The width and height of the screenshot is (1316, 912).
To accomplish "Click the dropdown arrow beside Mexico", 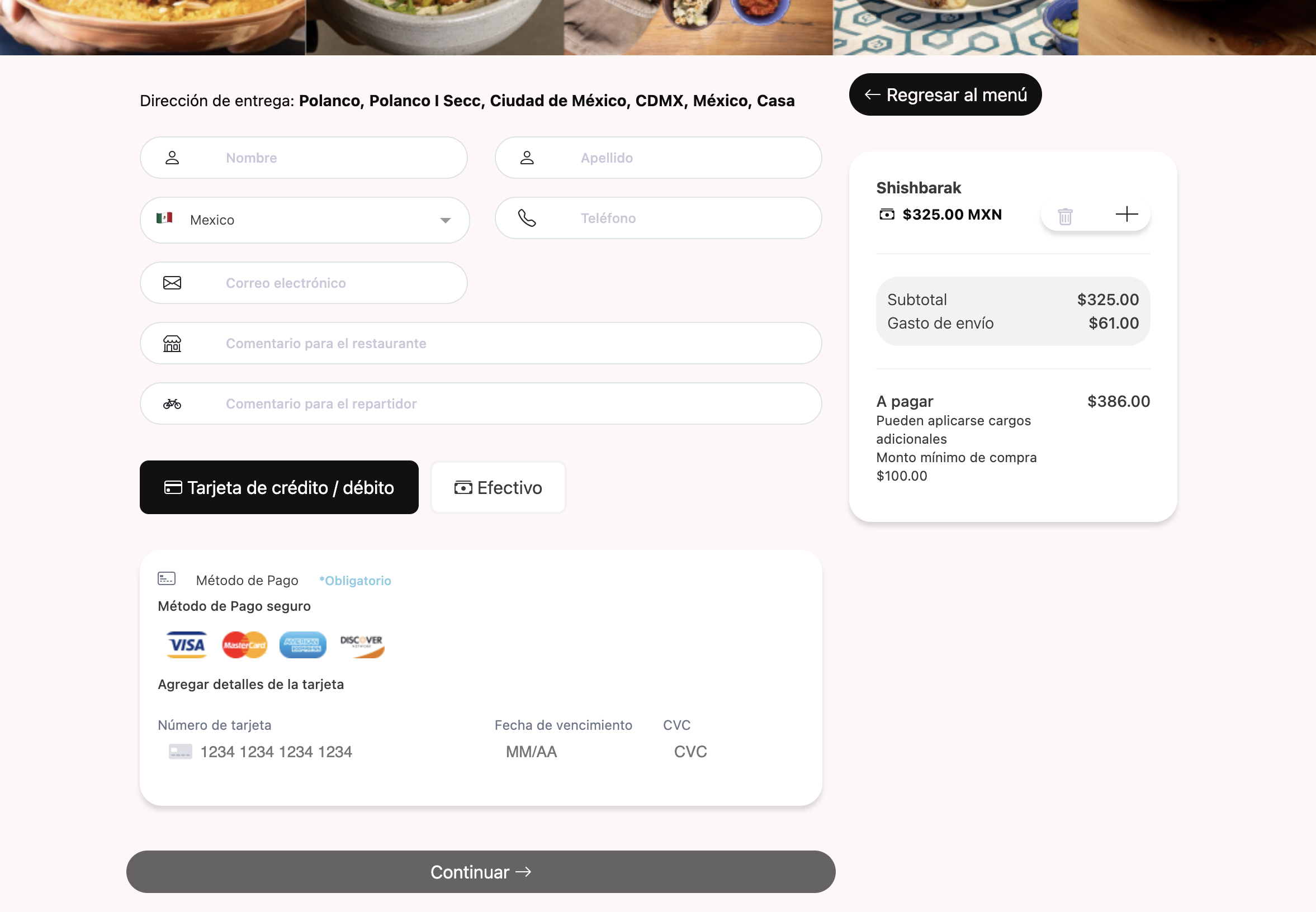I will coord(446,221).
